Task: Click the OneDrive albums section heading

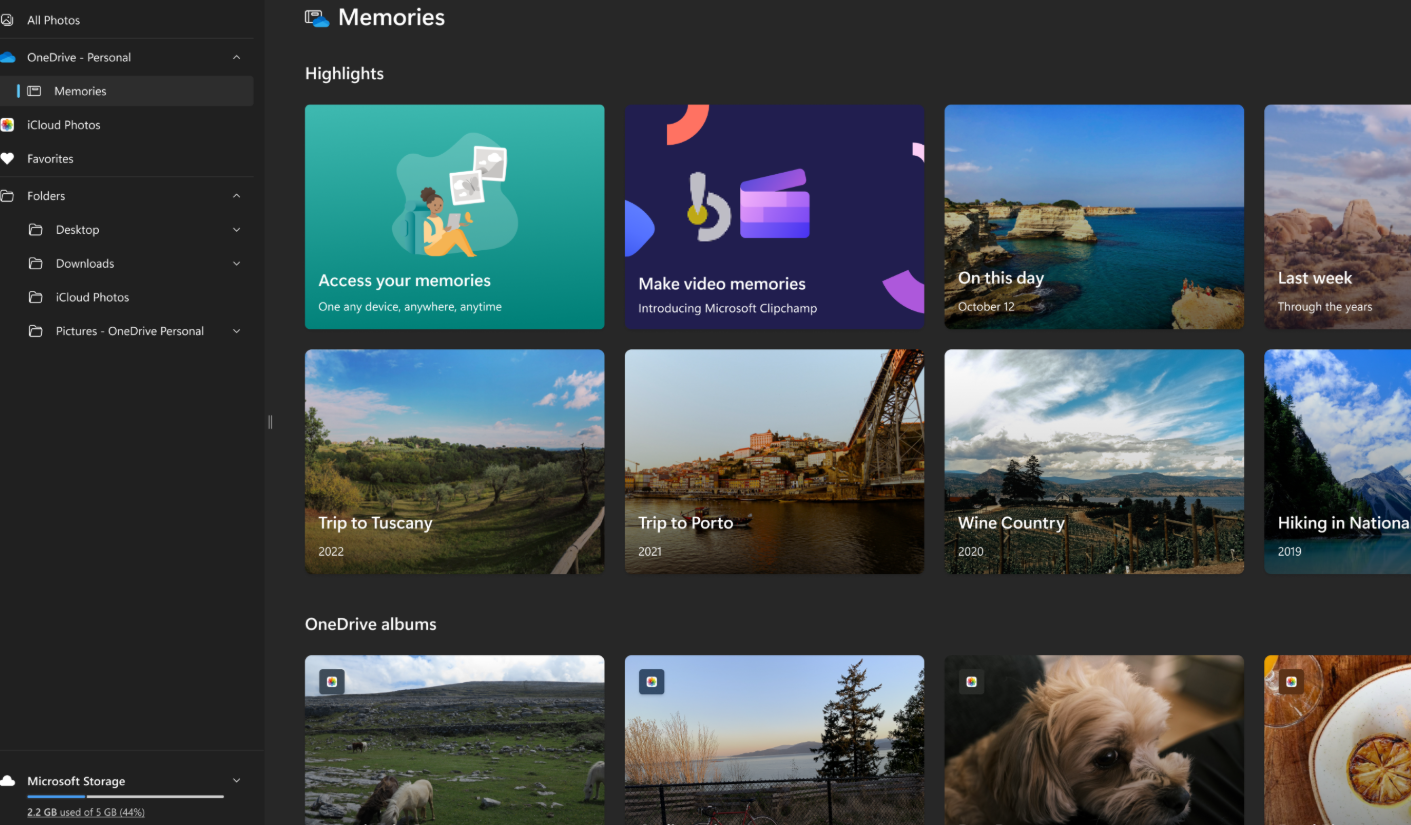Action: [371, 624]
